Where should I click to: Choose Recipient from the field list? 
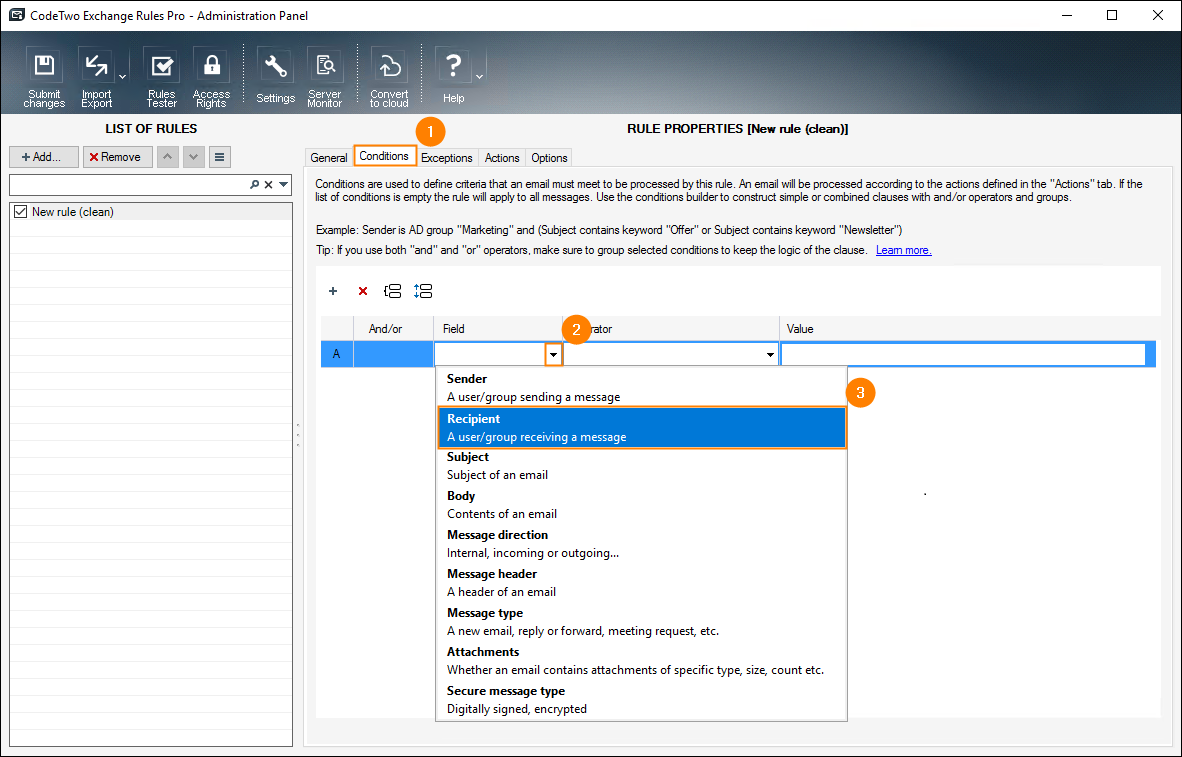(x=642, y=428)
